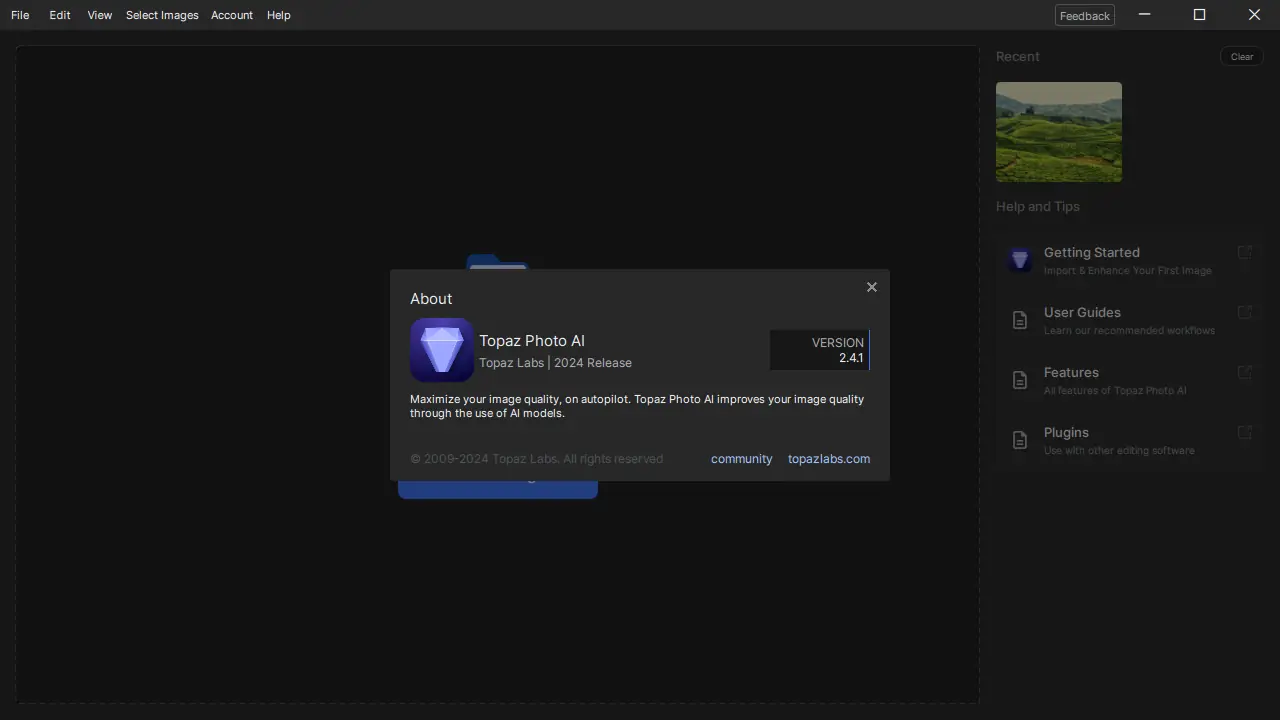
Task: Click the User Guides document icon
Action: [1020, 320]
